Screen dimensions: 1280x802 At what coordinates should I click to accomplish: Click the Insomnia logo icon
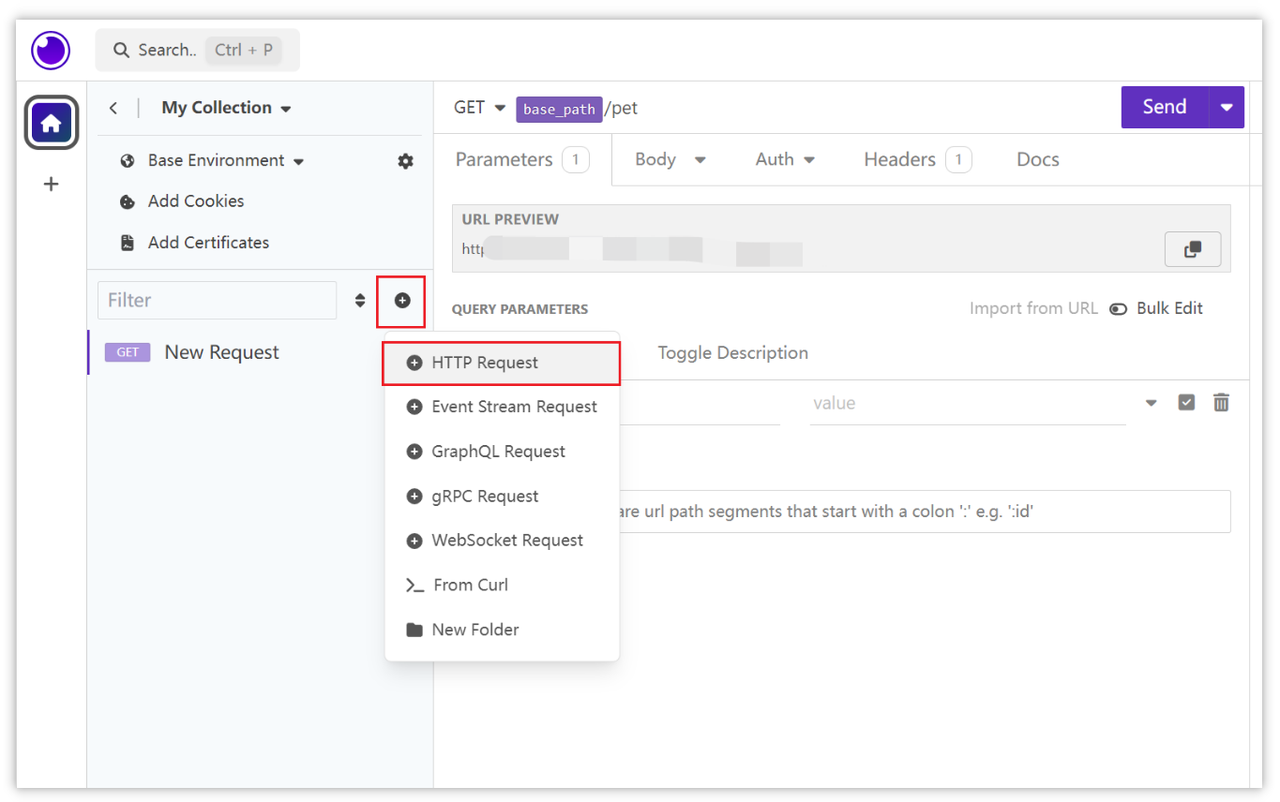[50, 49]
